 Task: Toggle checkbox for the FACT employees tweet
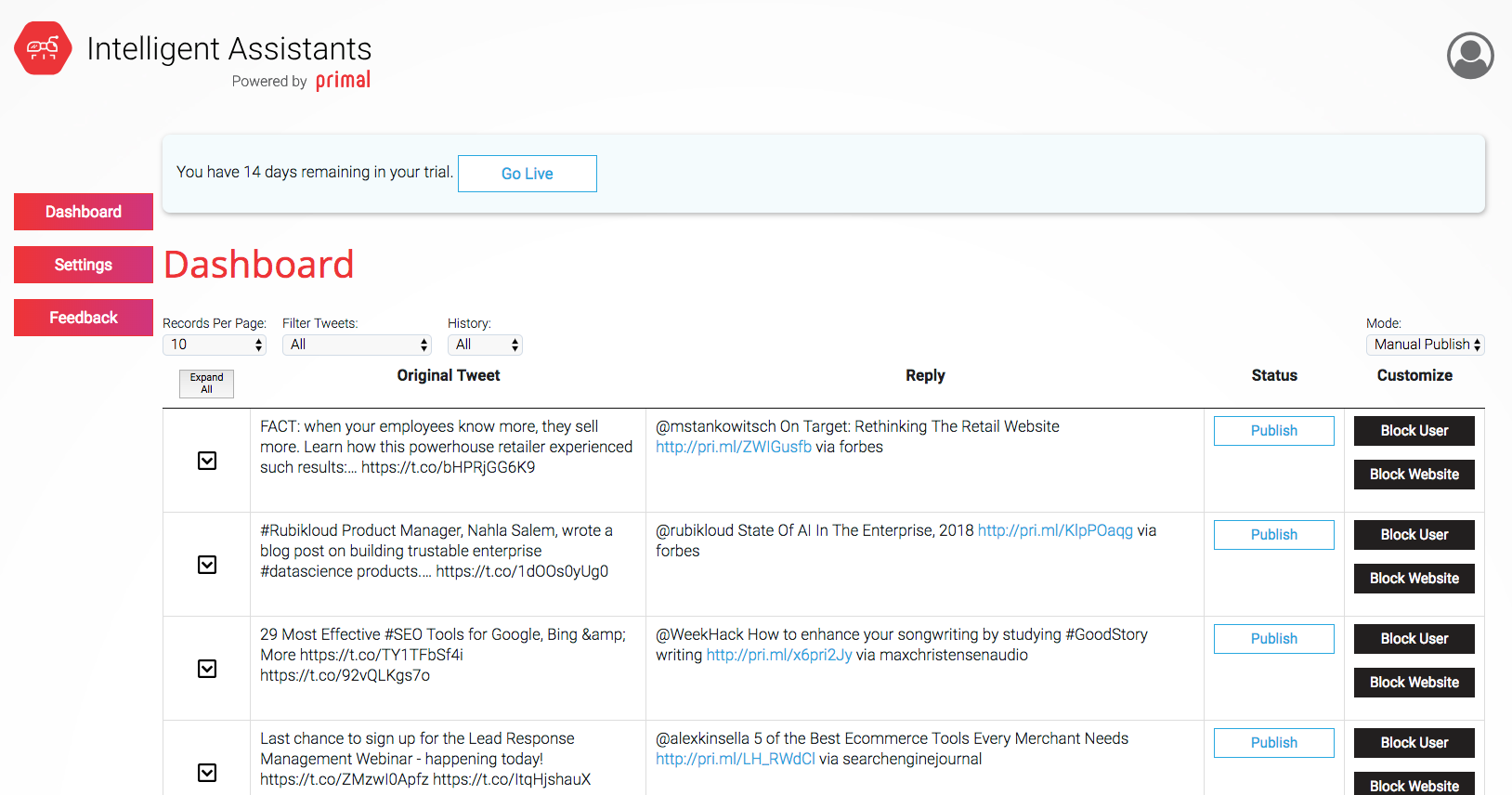pyautogui.click(x=207, y=461)
